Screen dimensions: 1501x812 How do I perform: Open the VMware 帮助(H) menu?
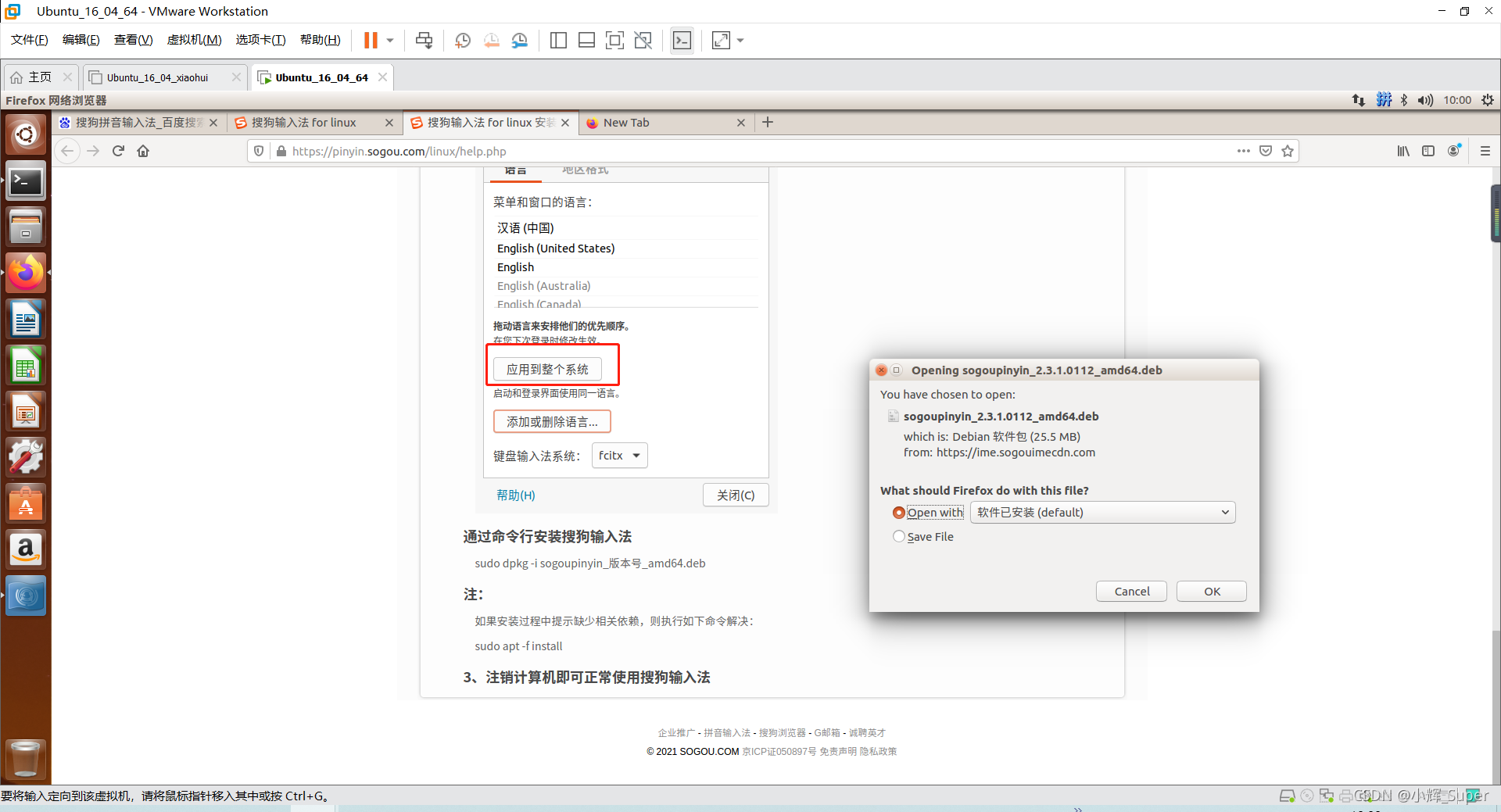pos(320,40)
